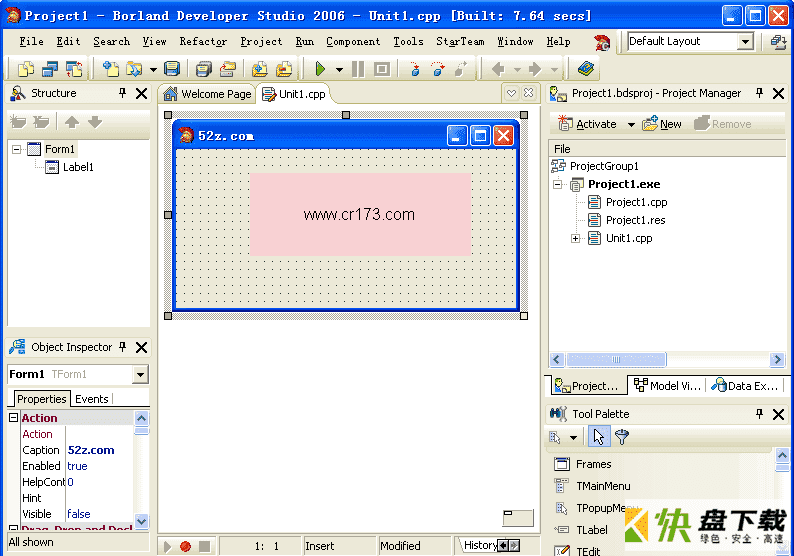This screenshot has width=794, height=556.
Task: Open the Open-file dropdown arrow
Action: (153, 69)
